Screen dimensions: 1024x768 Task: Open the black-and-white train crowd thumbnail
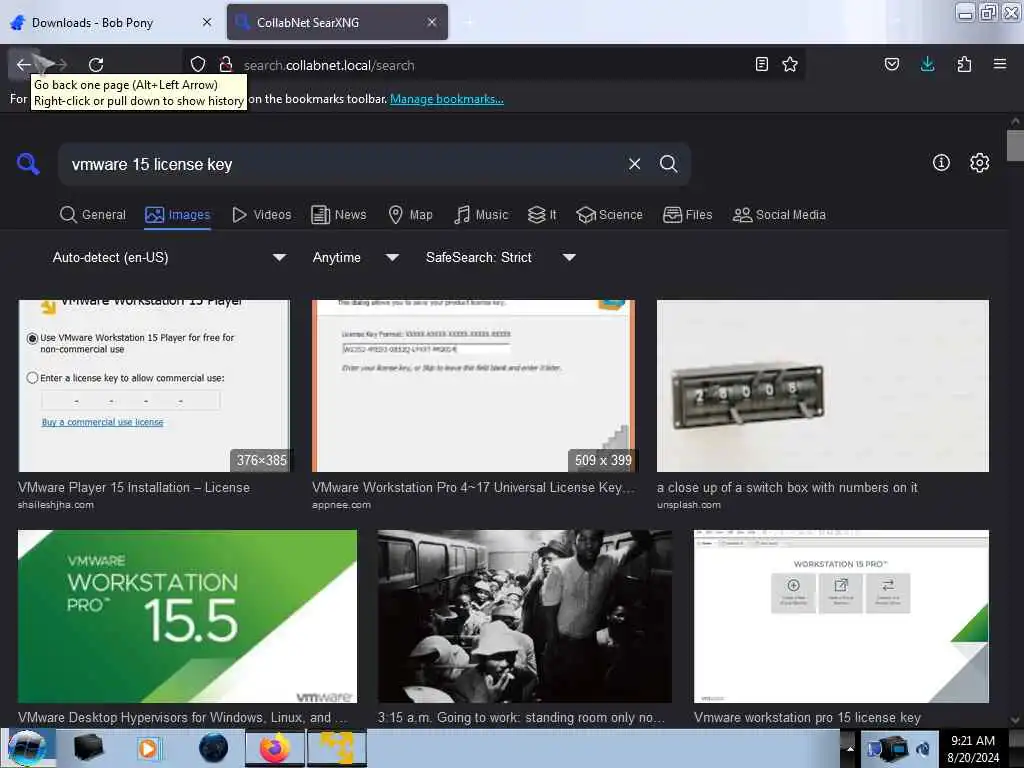(x=524, y=616)
